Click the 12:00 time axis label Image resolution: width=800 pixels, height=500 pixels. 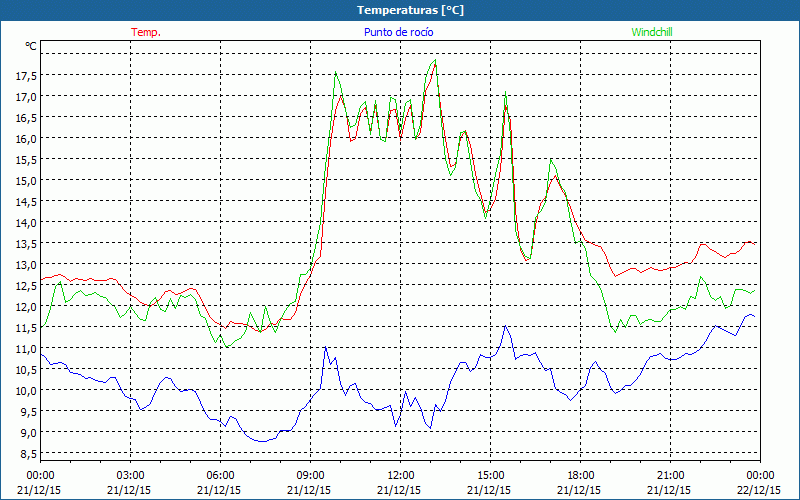[401, 476]
